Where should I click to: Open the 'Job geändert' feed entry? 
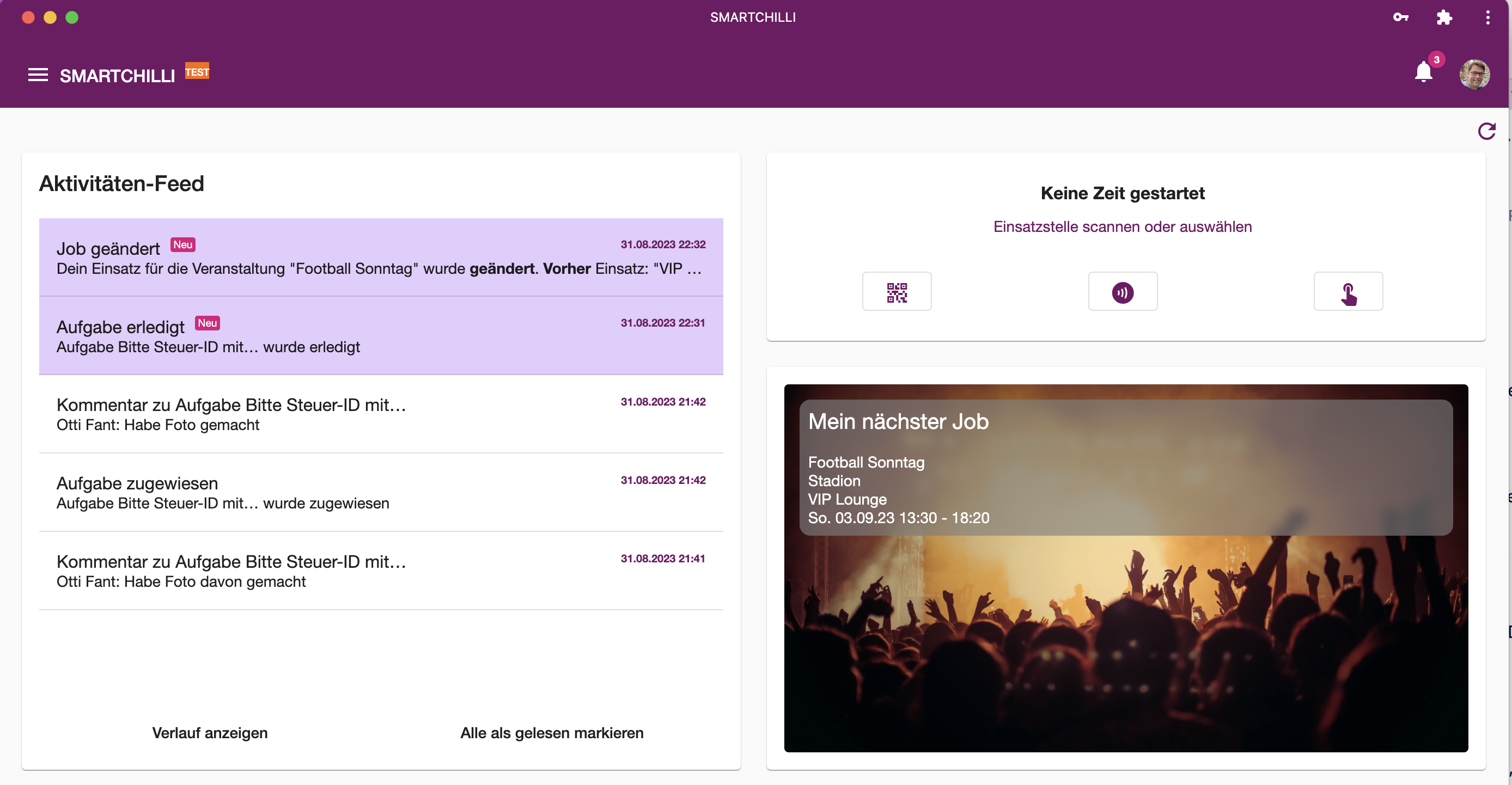(381, 257)
